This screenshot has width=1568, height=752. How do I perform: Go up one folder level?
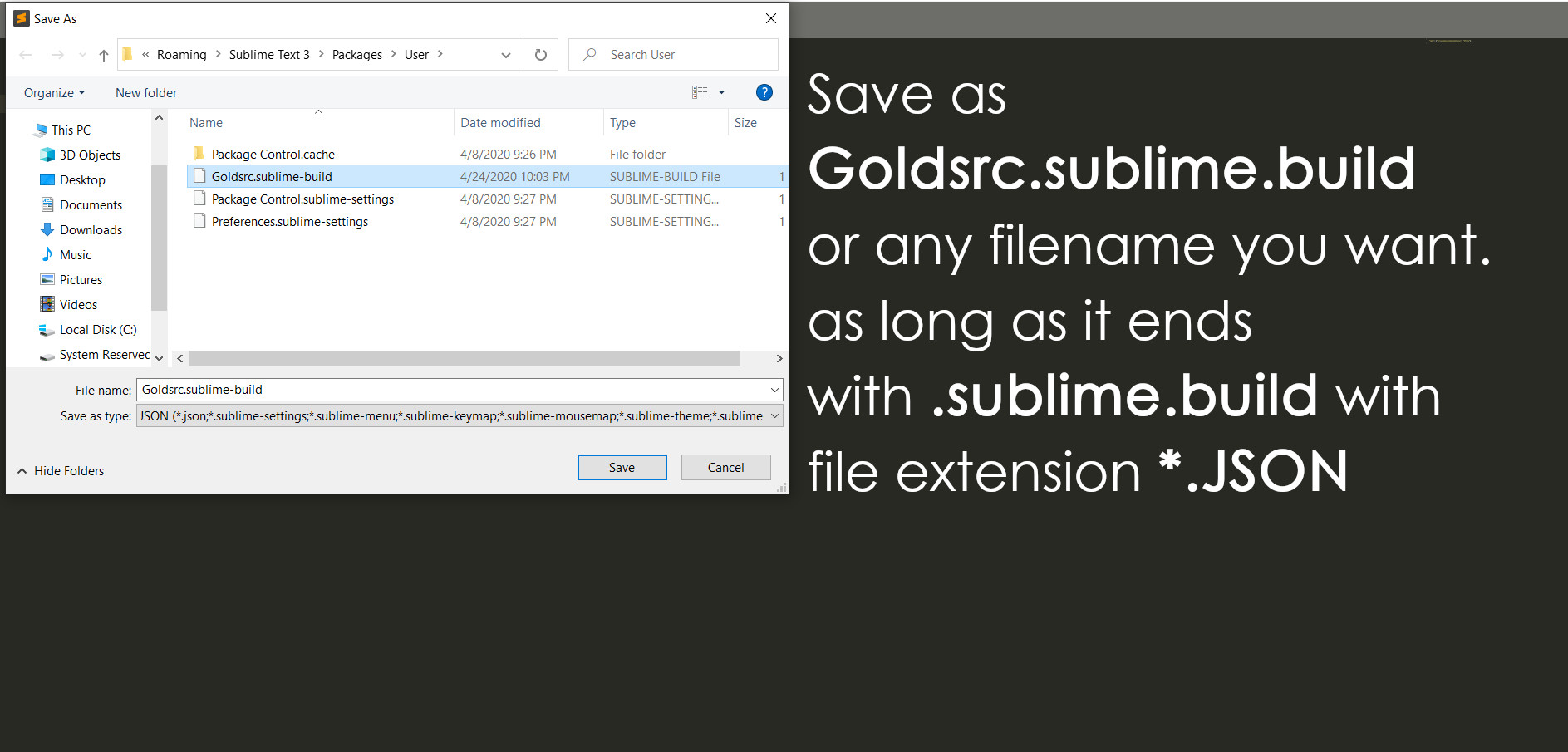103,55
